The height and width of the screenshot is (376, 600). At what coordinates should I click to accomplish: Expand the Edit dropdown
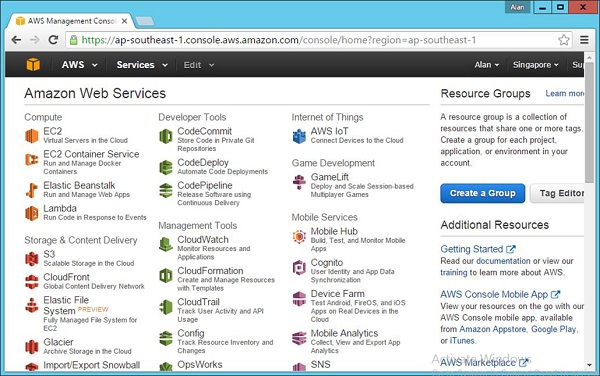[x=199, y=65]
